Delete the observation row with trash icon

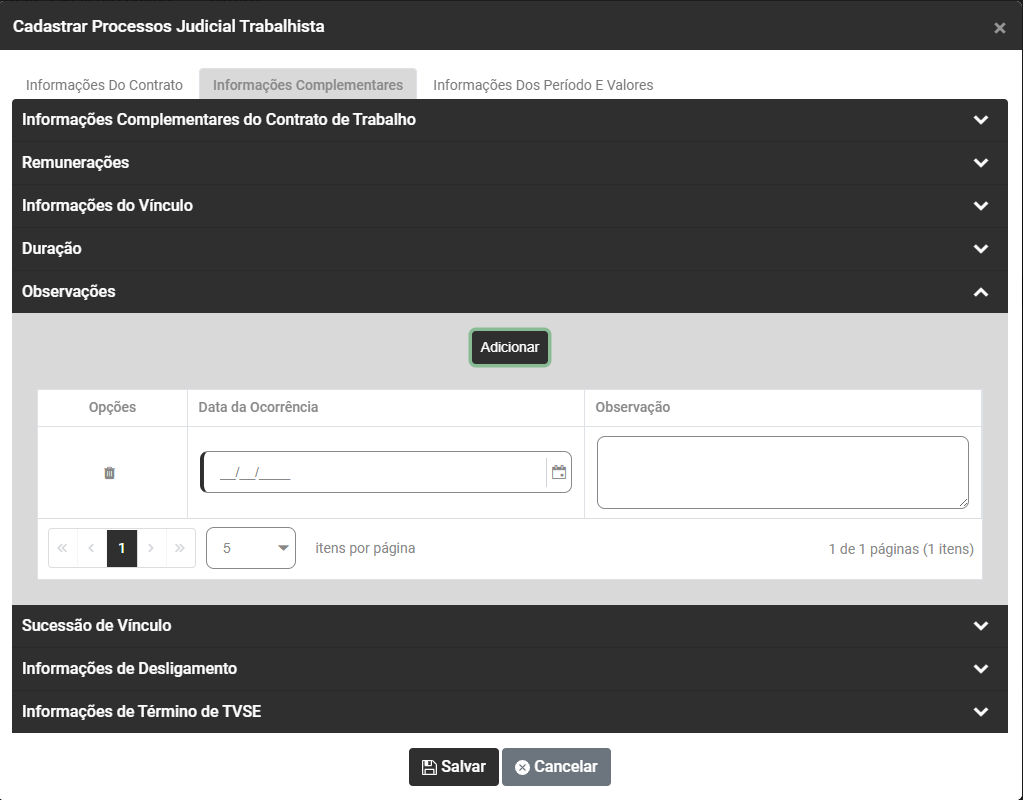tap(110, 473)
